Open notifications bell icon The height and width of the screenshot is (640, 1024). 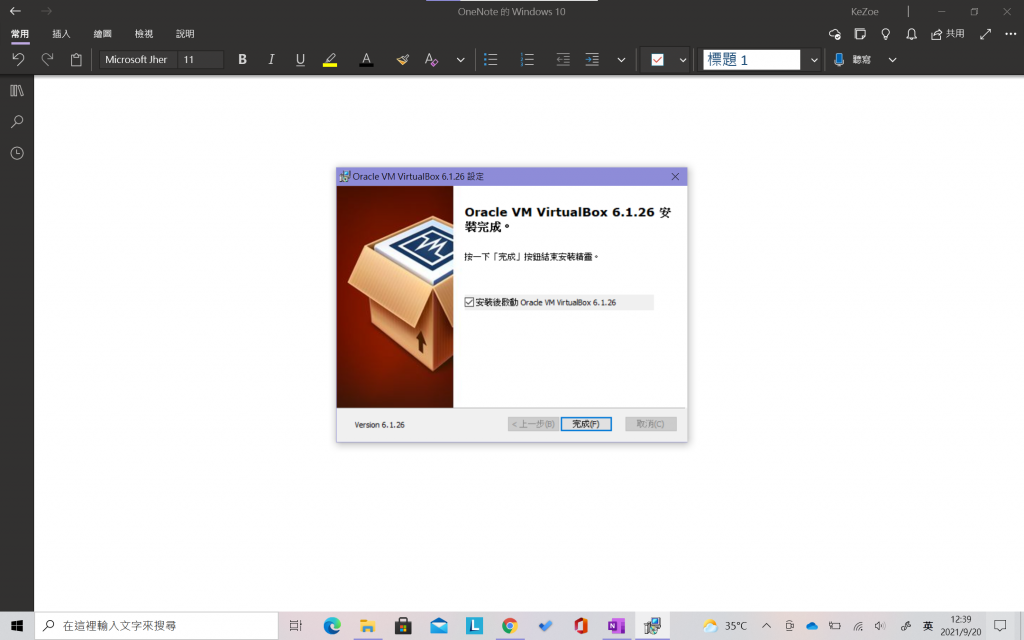(x=912, y=34)
